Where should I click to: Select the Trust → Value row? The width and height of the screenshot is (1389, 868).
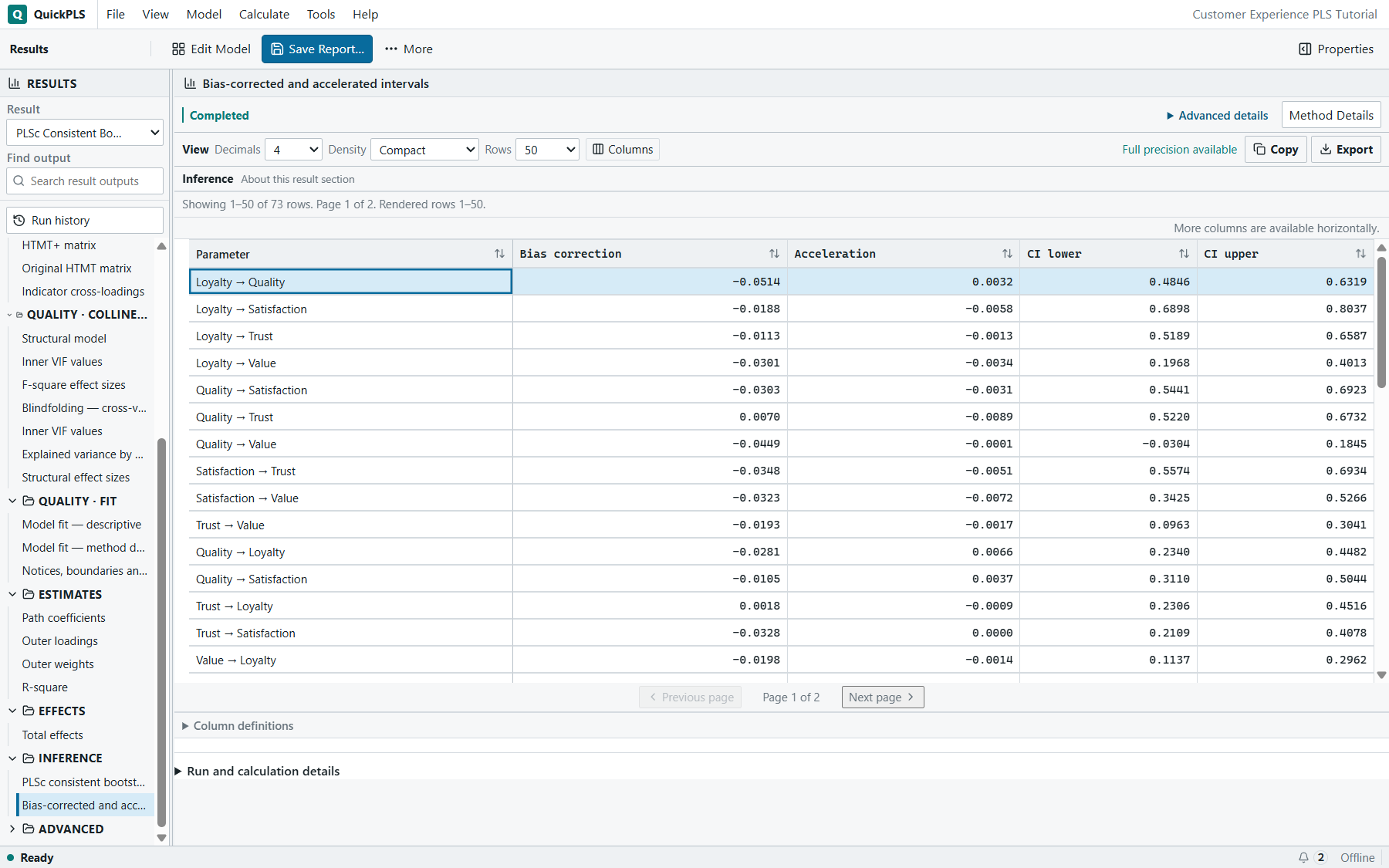click(781, 525)
